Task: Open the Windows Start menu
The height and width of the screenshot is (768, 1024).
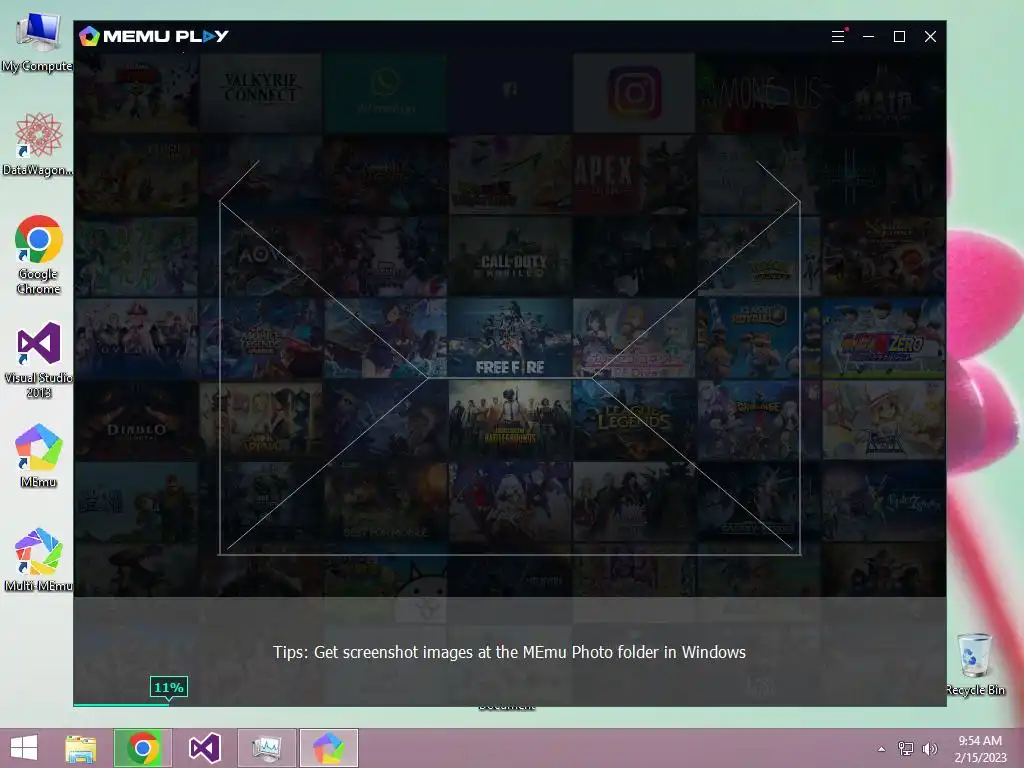Action: (x=24, y=748)
